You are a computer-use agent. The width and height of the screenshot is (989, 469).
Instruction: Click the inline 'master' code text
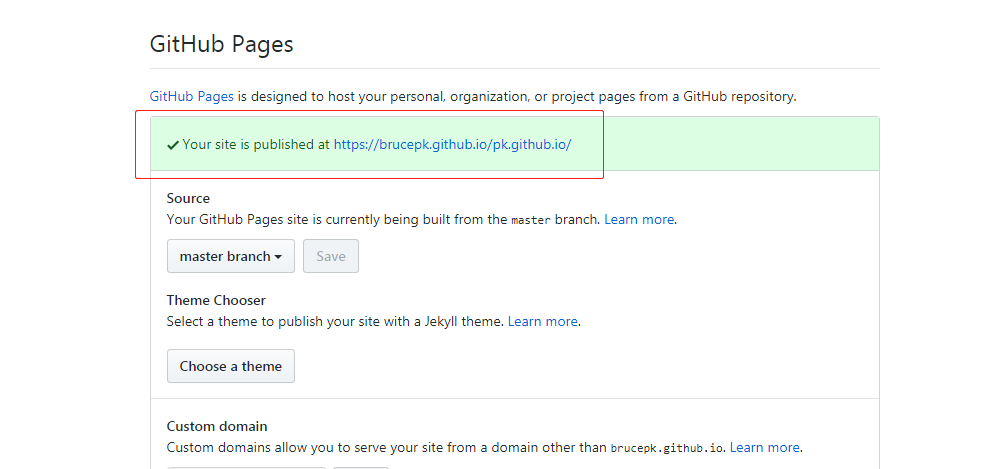point(531,220)
